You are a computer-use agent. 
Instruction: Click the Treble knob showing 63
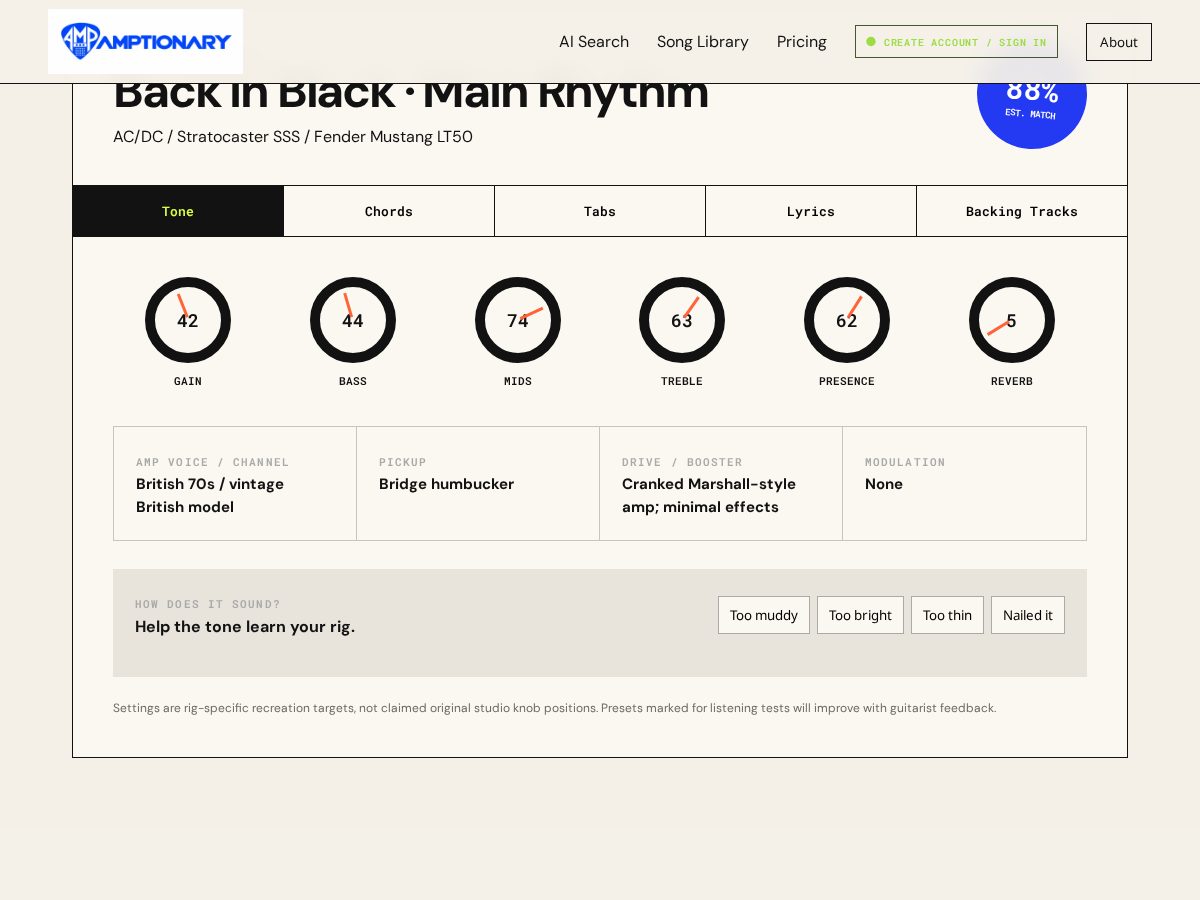(x=682, y=320)
